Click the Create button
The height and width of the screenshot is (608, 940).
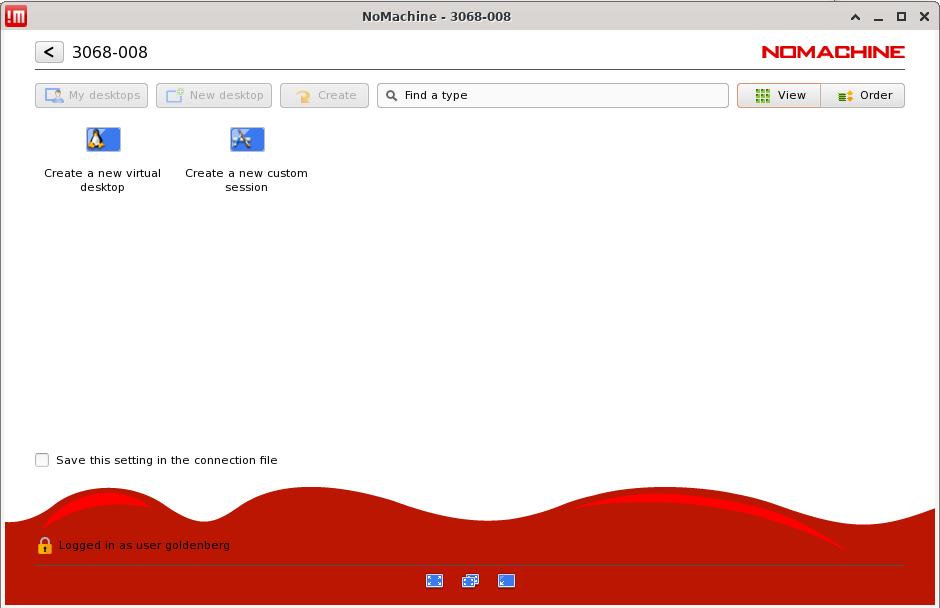pos(324,95)
